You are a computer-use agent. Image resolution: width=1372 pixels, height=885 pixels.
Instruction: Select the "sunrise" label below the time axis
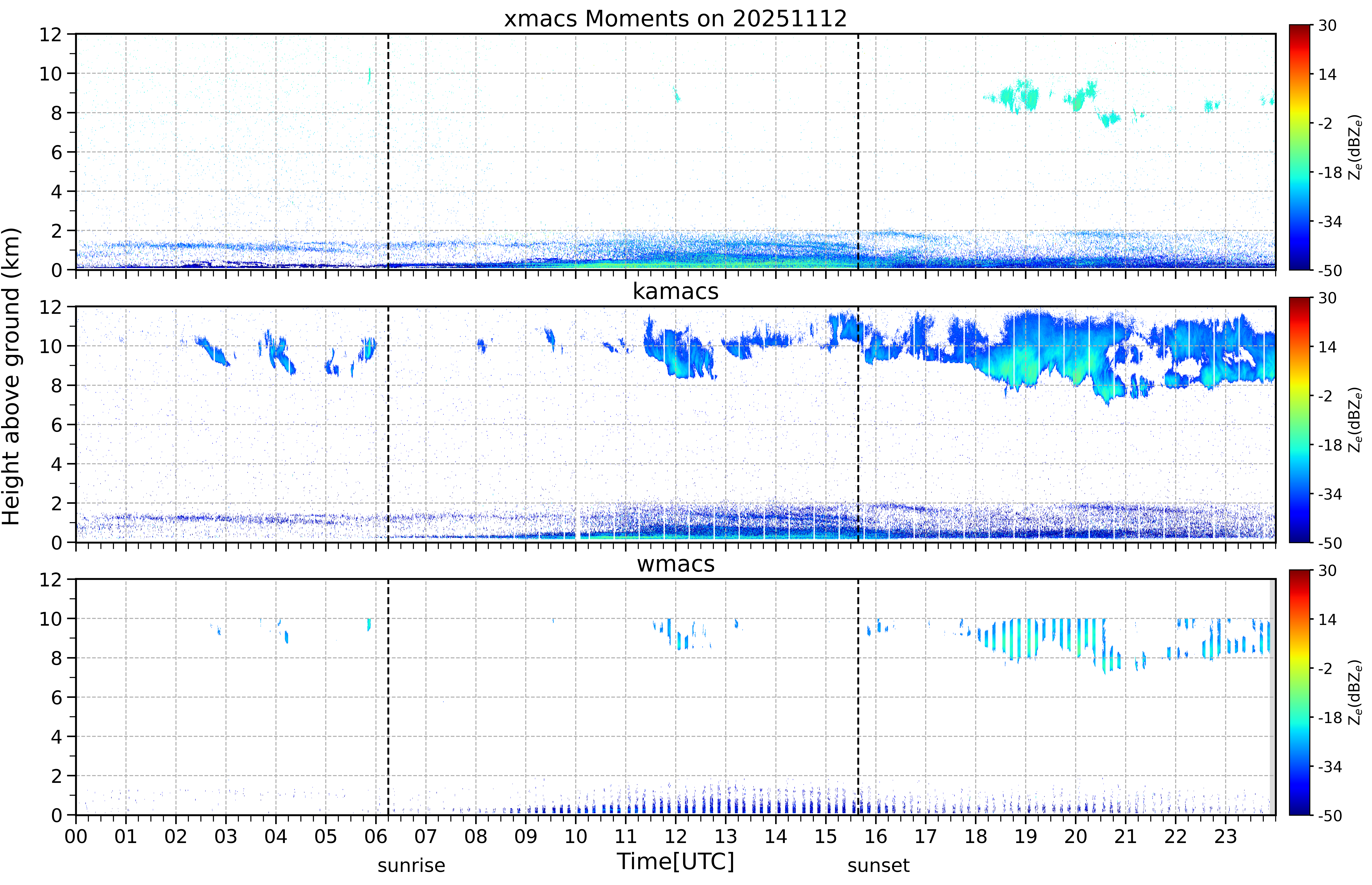412,865
